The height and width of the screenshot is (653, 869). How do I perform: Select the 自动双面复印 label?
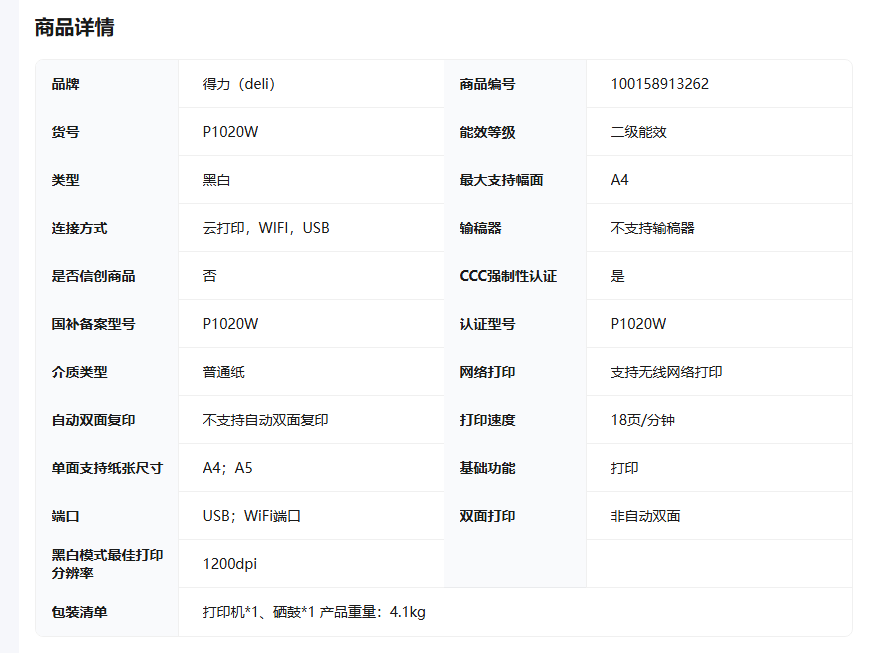click(x=93, y=420)
